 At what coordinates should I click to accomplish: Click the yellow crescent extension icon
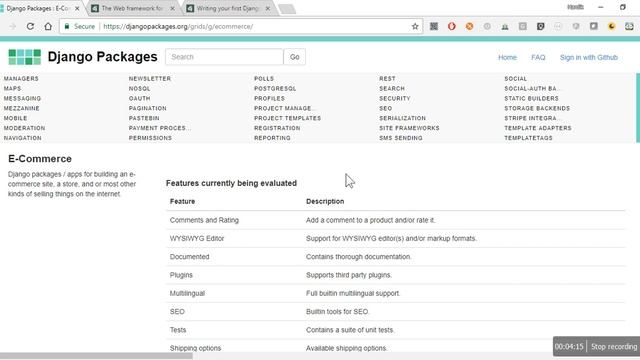(x=611, y=27)
